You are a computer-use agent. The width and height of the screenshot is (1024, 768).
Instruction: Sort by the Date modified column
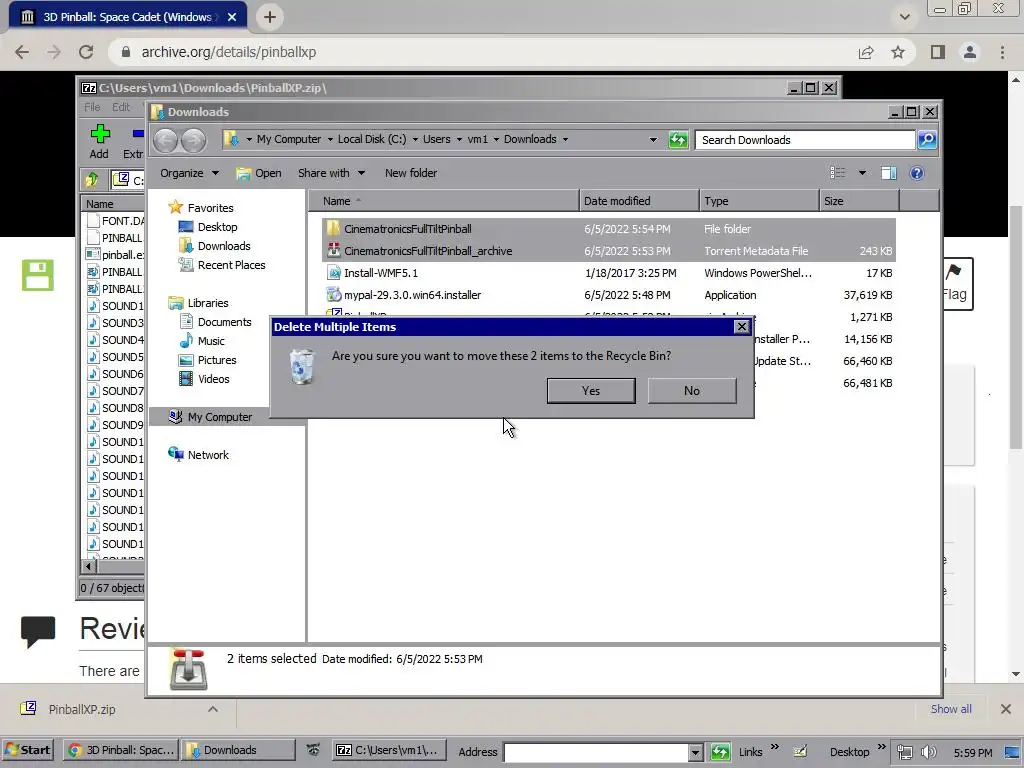tap(639, 201)
